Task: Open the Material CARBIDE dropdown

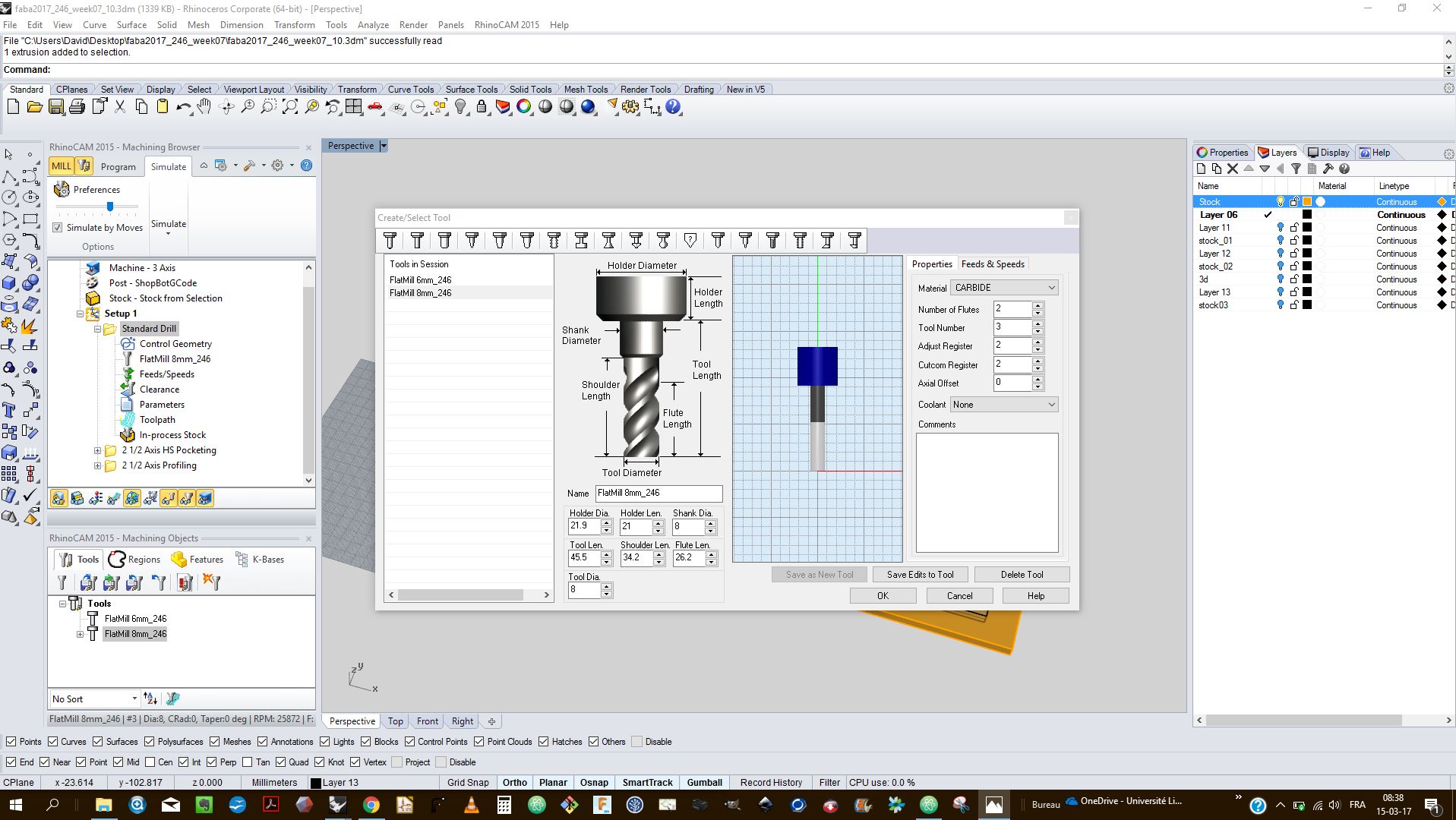Action: click(1004, 288)
